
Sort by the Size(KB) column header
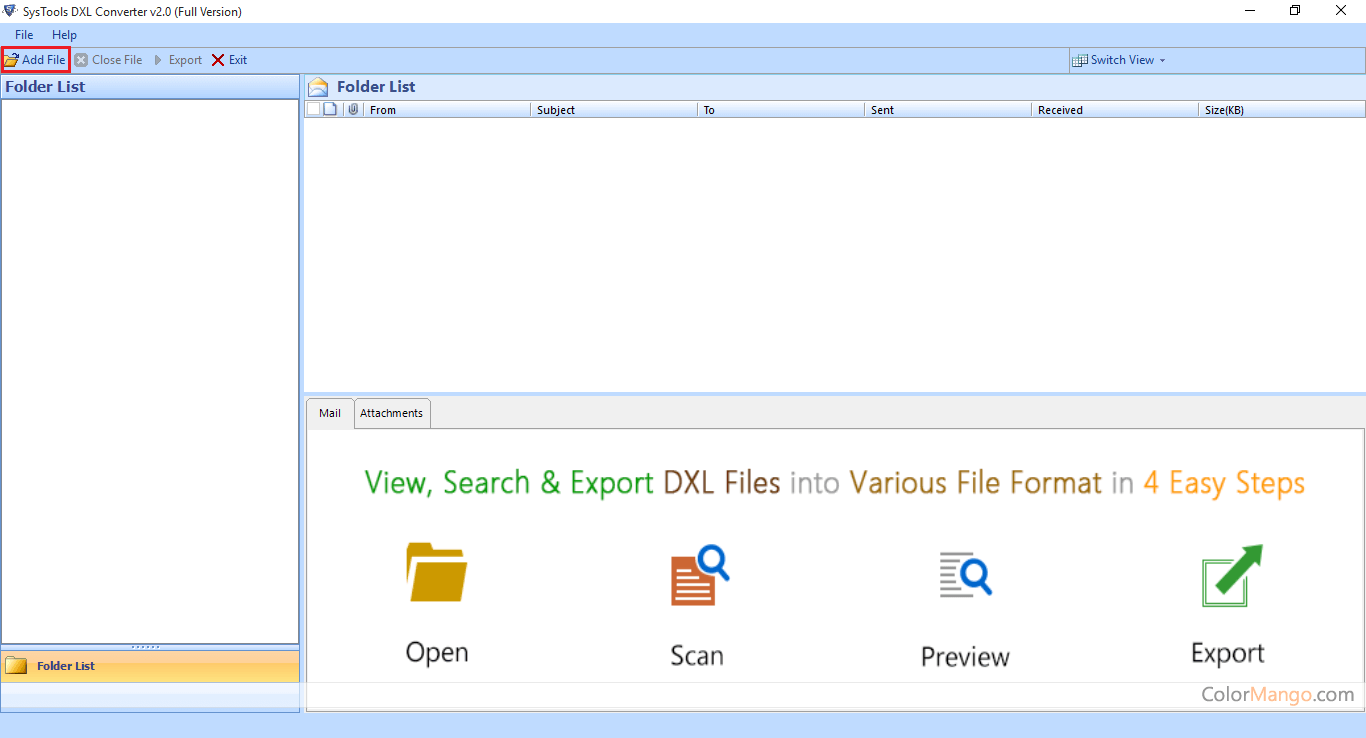[1281, 110]
